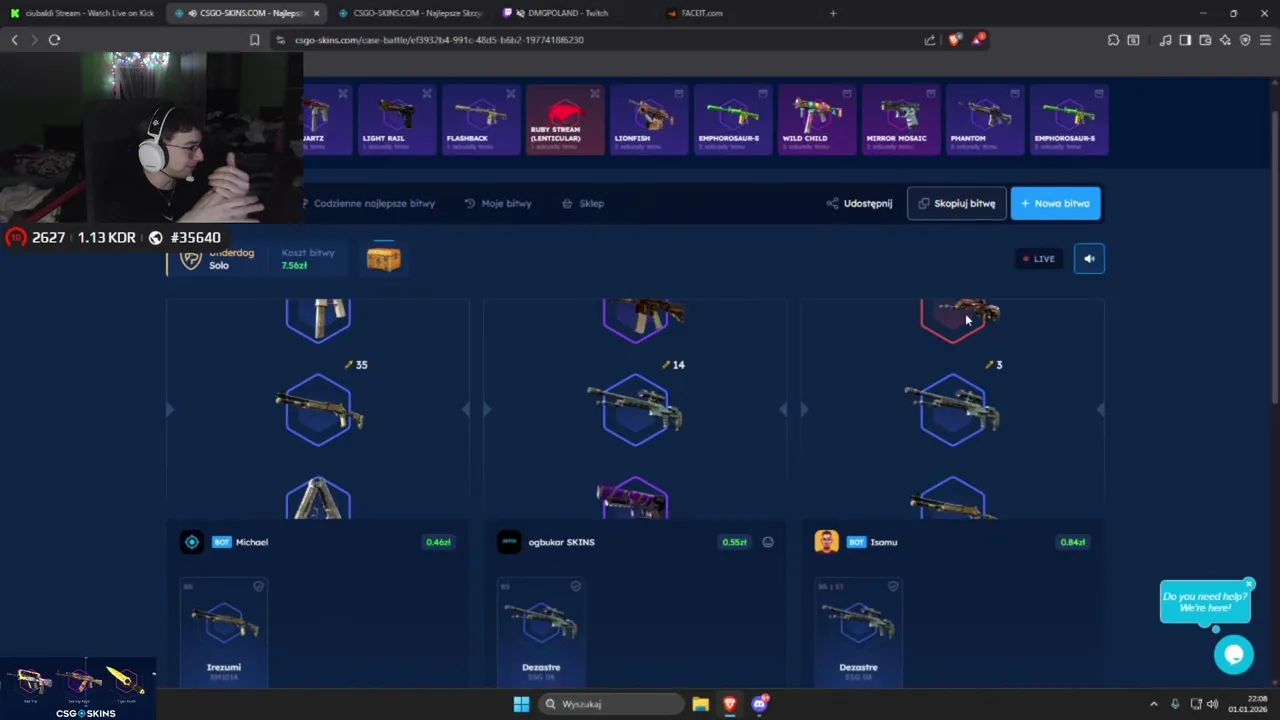The height and width of the screenshot is (720, 1280).
Task: Open the live chat help bubble
Action: tap(1233, 654)
